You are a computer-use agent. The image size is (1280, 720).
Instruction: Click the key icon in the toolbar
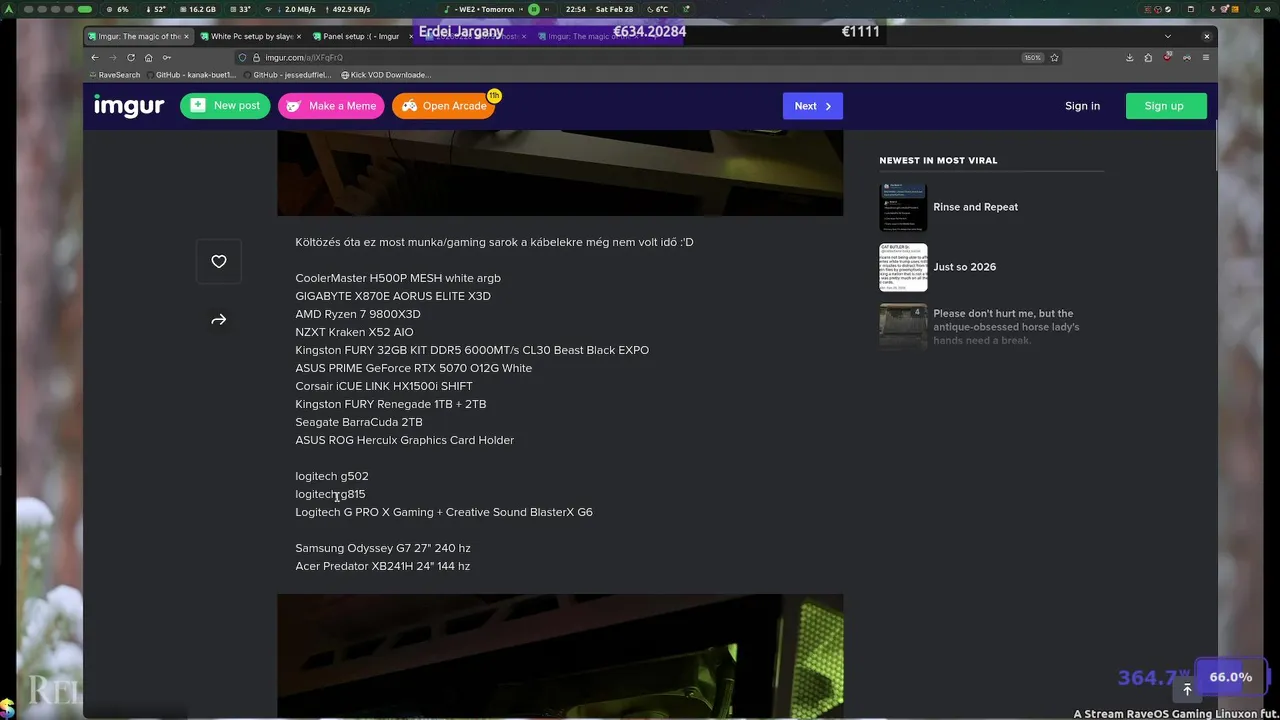[x=167, y=58]
